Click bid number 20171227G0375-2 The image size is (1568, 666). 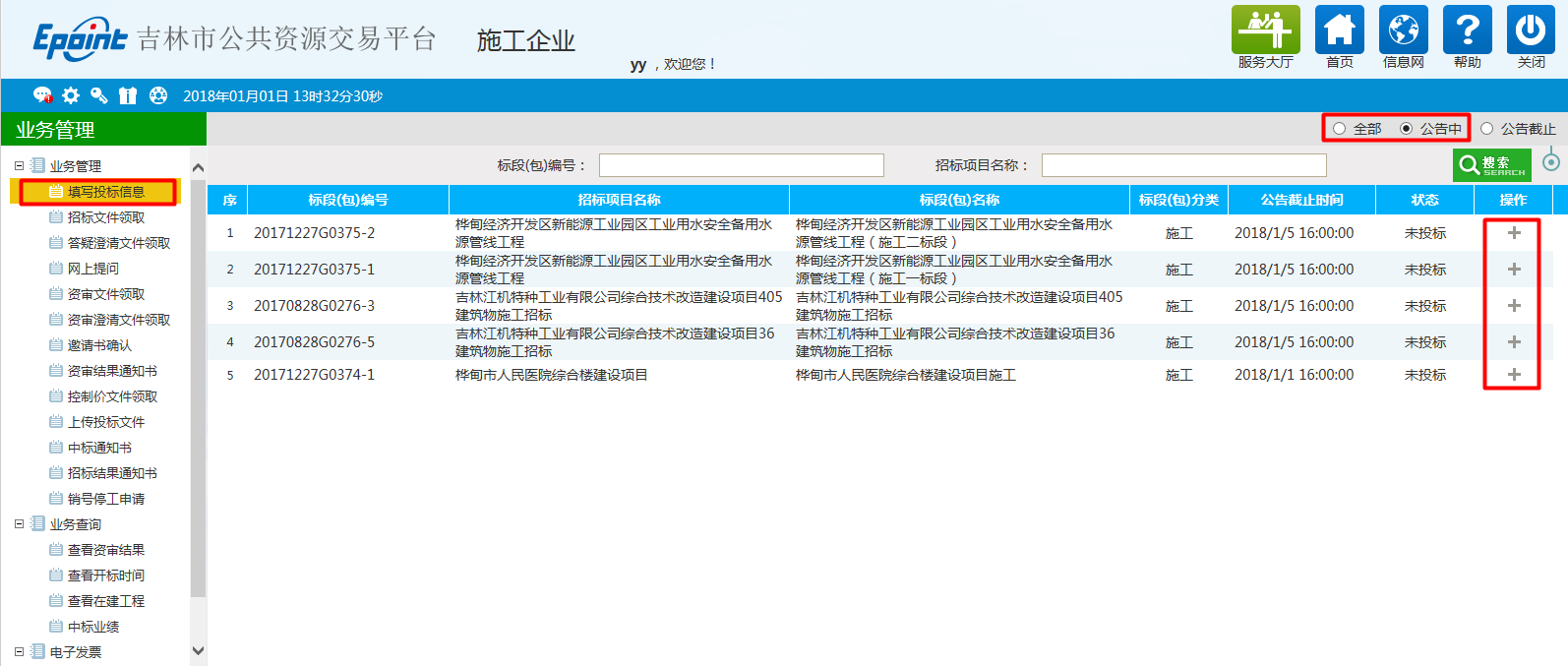[314, 233]
